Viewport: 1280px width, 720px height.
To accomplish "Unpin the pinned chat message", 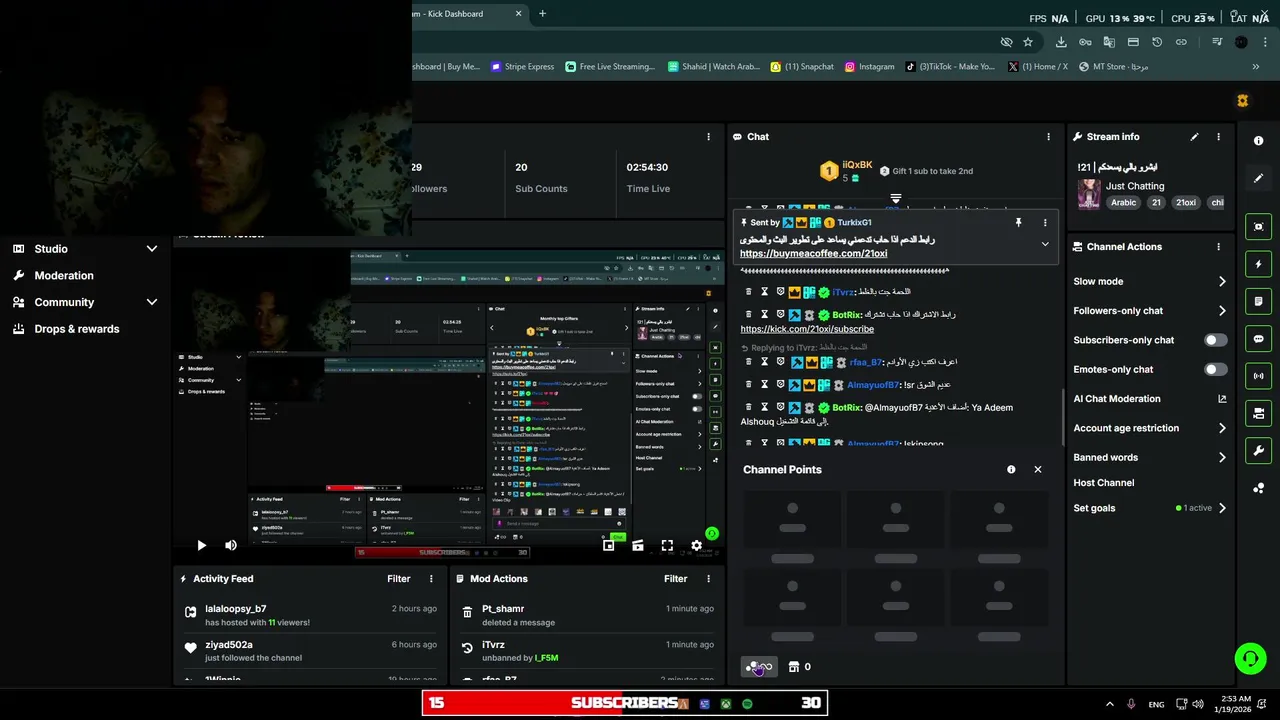I will pos(1018,223).
